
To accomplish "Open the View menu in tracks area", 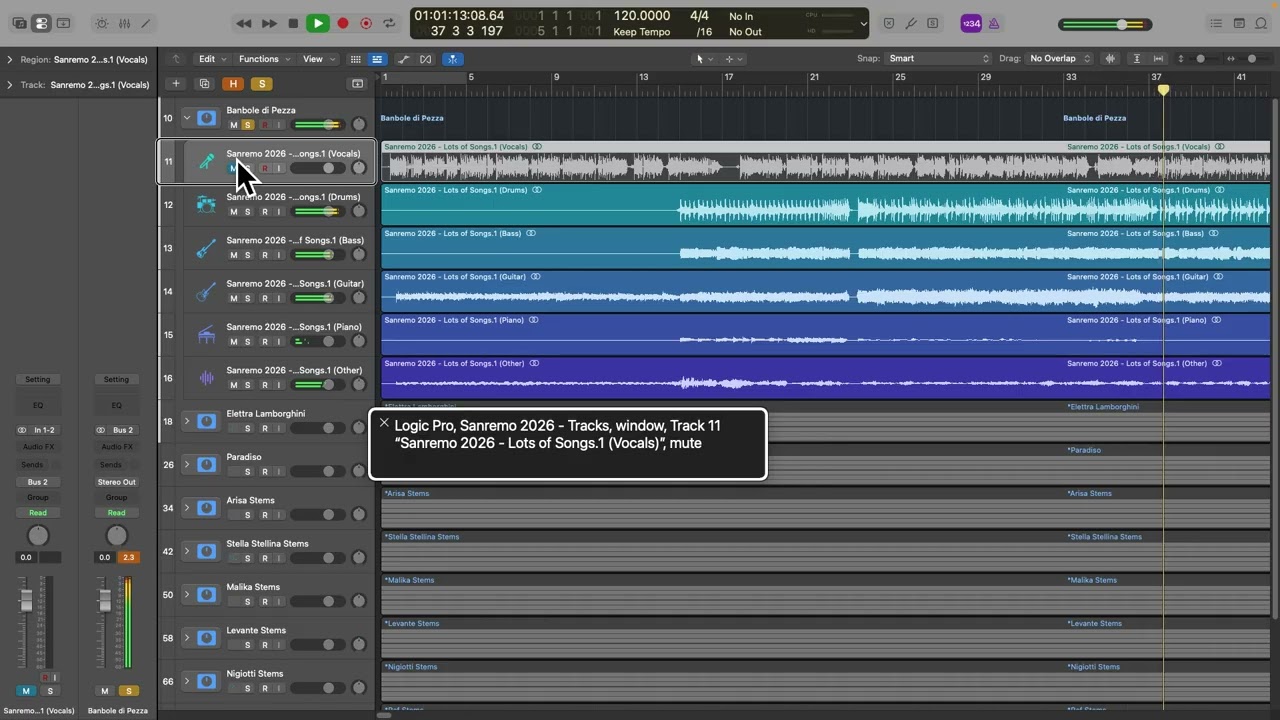I will [x=318, y=59].
